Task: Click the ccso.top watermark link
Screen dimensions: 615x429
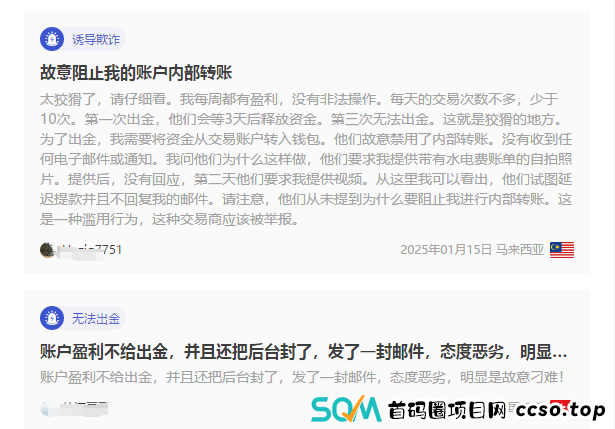Action: [560, 411]
